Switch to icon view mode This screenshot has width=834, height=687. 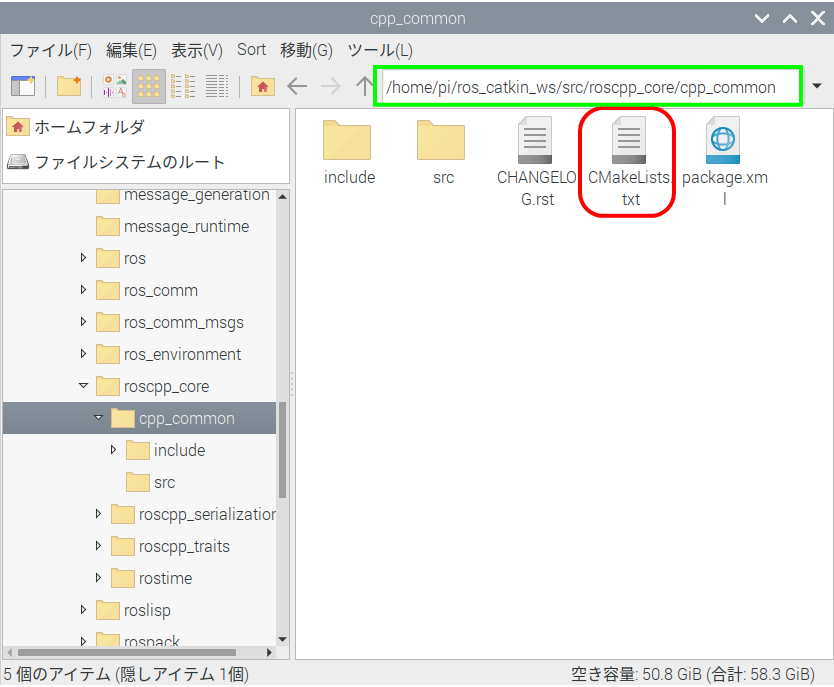149,86
